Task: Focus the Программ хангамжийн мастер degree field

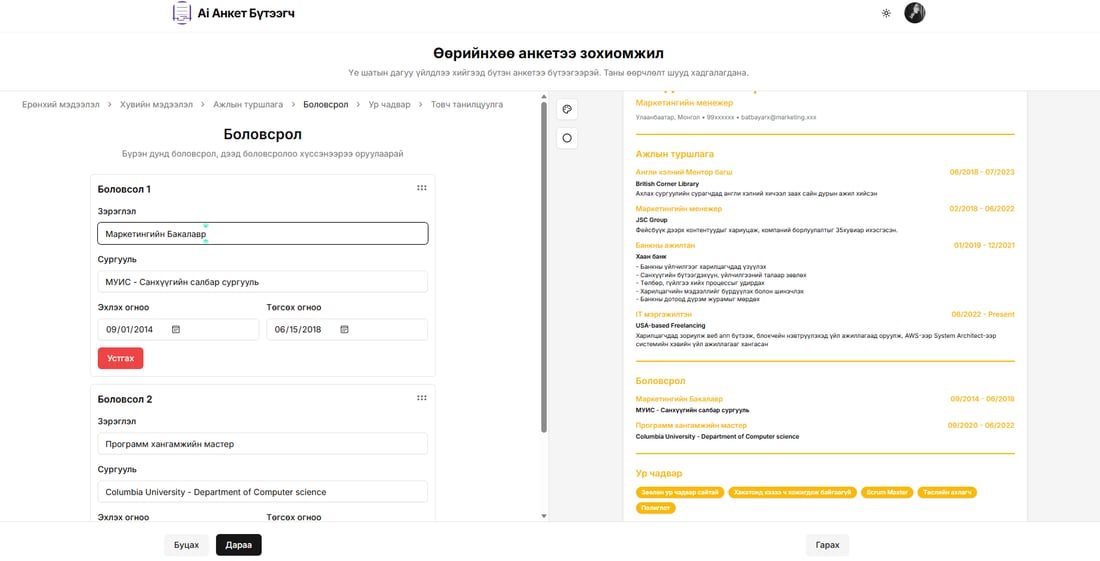Action: tap(262, 443)
